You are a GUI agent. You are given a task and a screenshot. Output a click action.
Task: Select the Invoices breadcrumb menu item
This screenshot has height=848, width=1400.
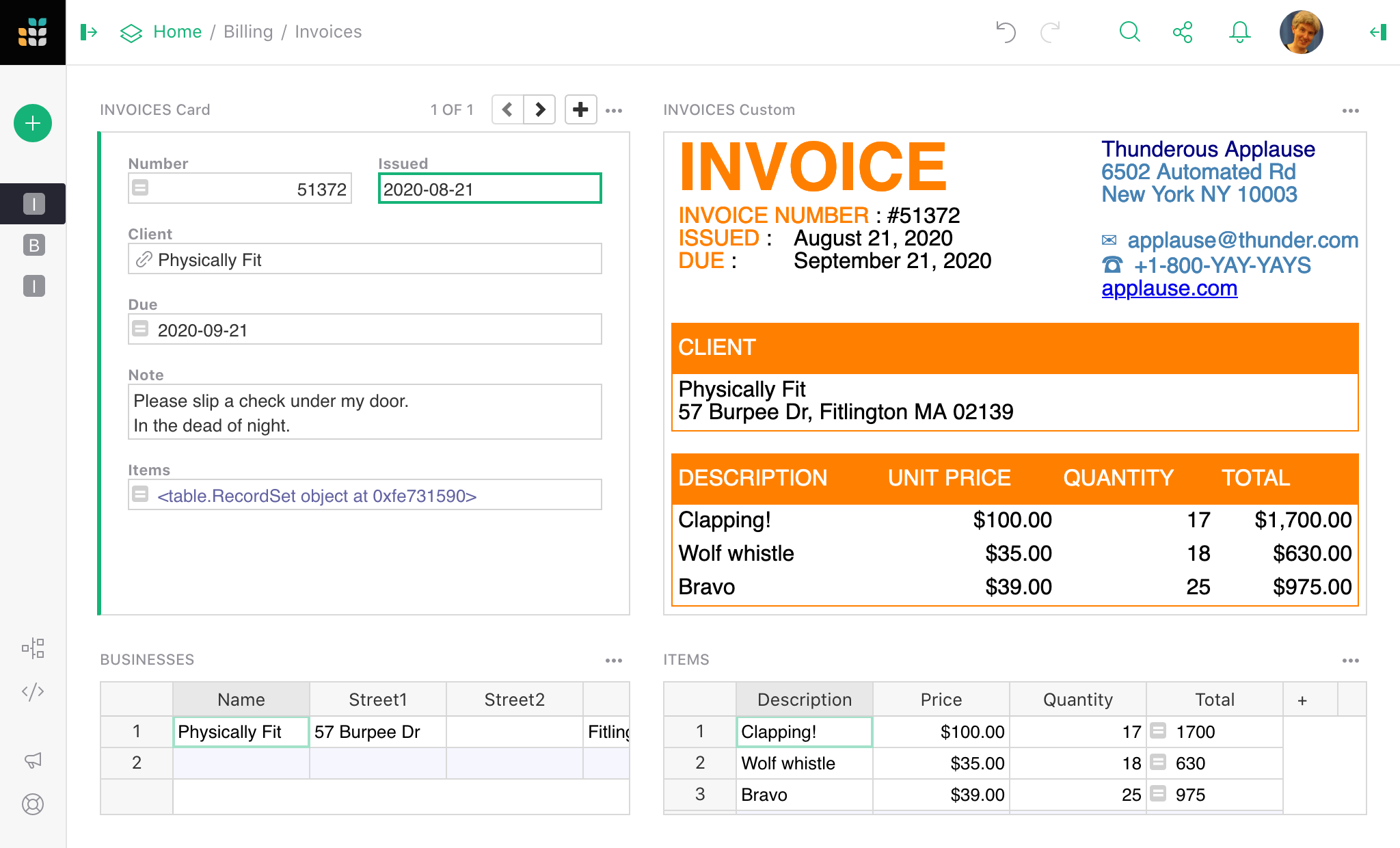click(328, 30)
